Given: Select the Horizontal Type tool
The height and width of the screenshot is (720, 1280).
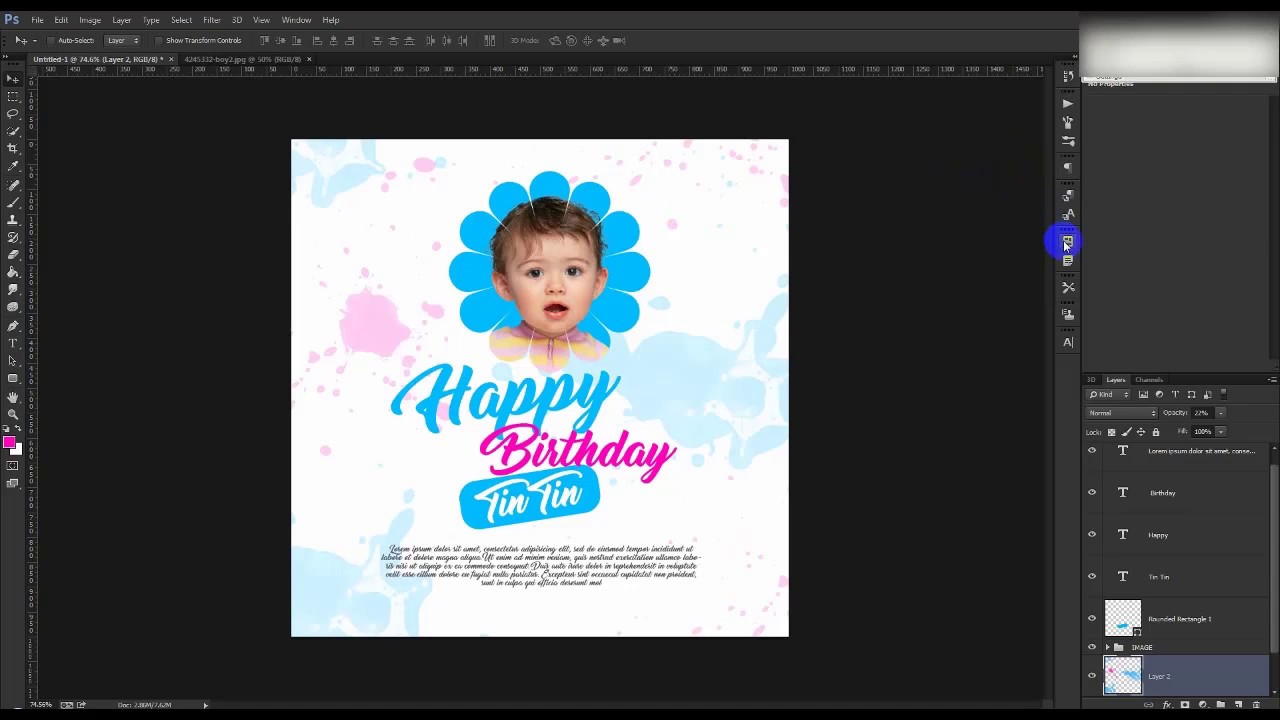Looking at the screenshot, I should click(x=13, y=343).
